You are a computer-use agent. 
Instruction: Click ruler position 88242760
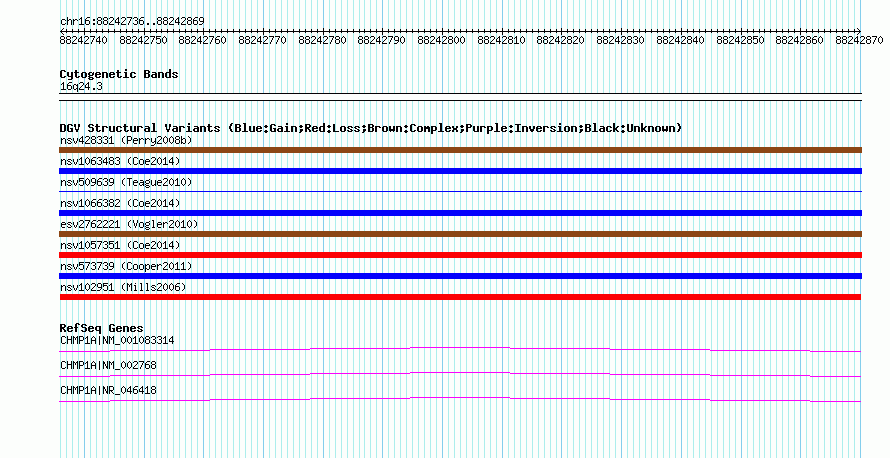point(203,40)
